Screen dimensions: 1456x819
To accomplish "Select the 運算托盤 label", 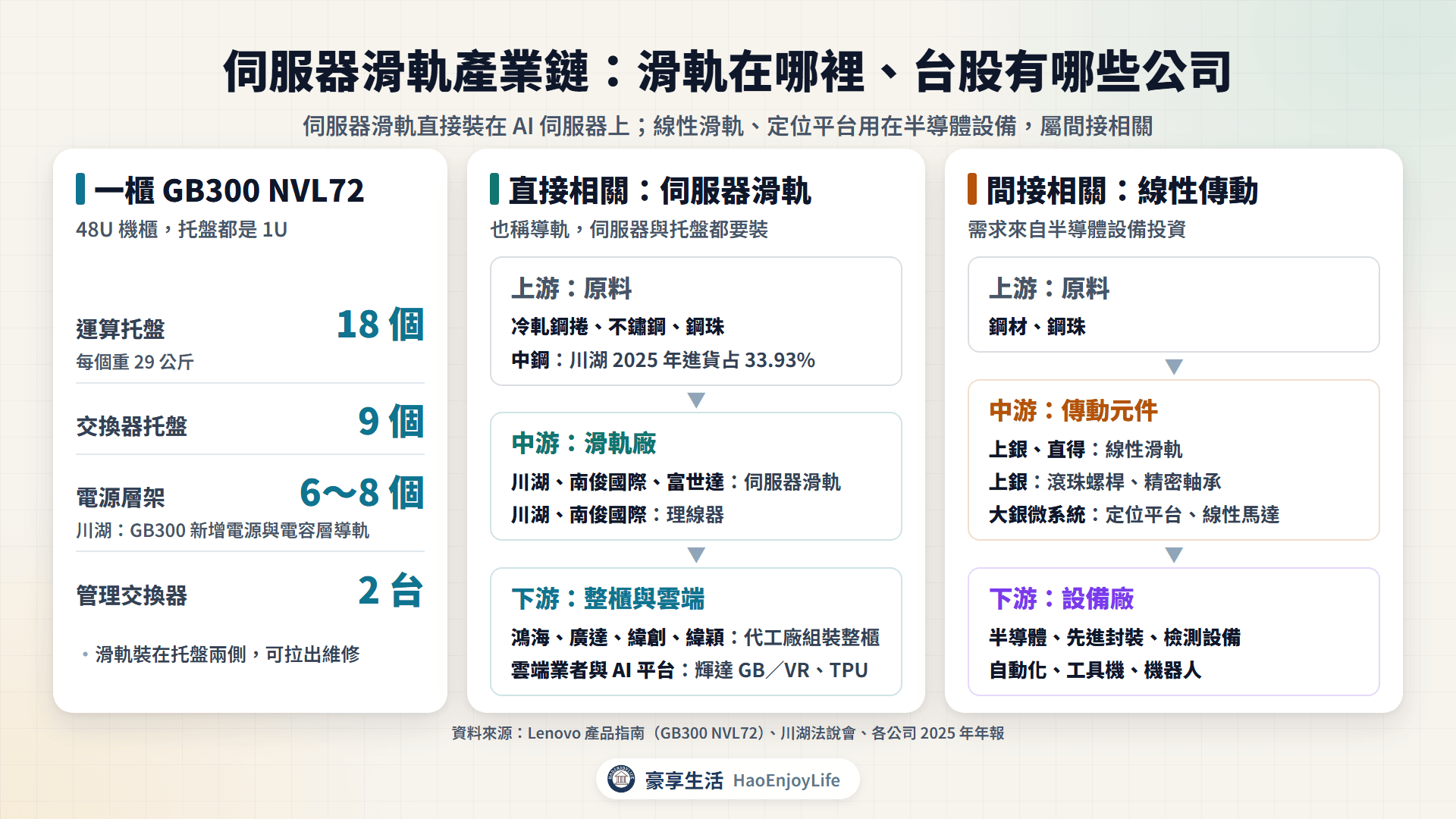I will [121, 329].
